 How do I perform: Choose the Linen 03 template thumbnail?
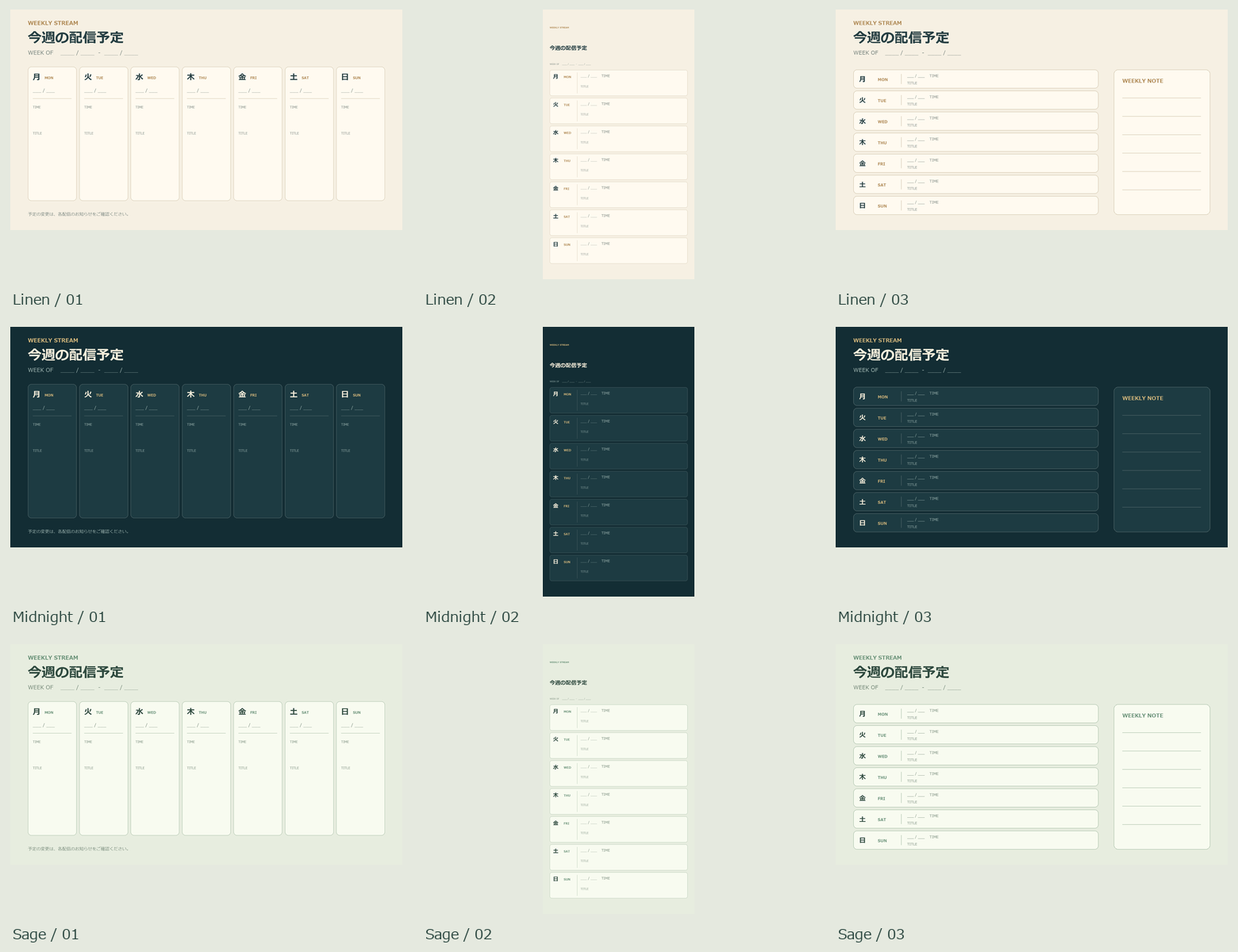1032,120
